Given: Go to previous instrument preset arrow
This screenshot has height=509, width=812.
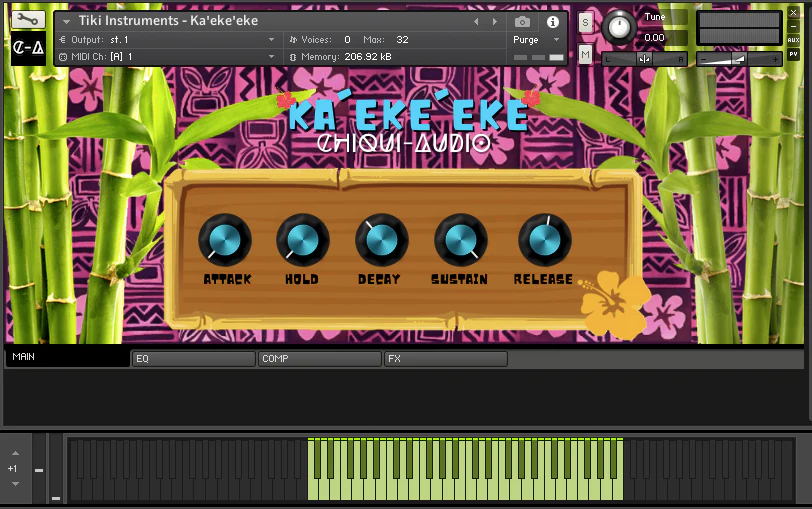Looking at the screenshot, I should (476, 22).
